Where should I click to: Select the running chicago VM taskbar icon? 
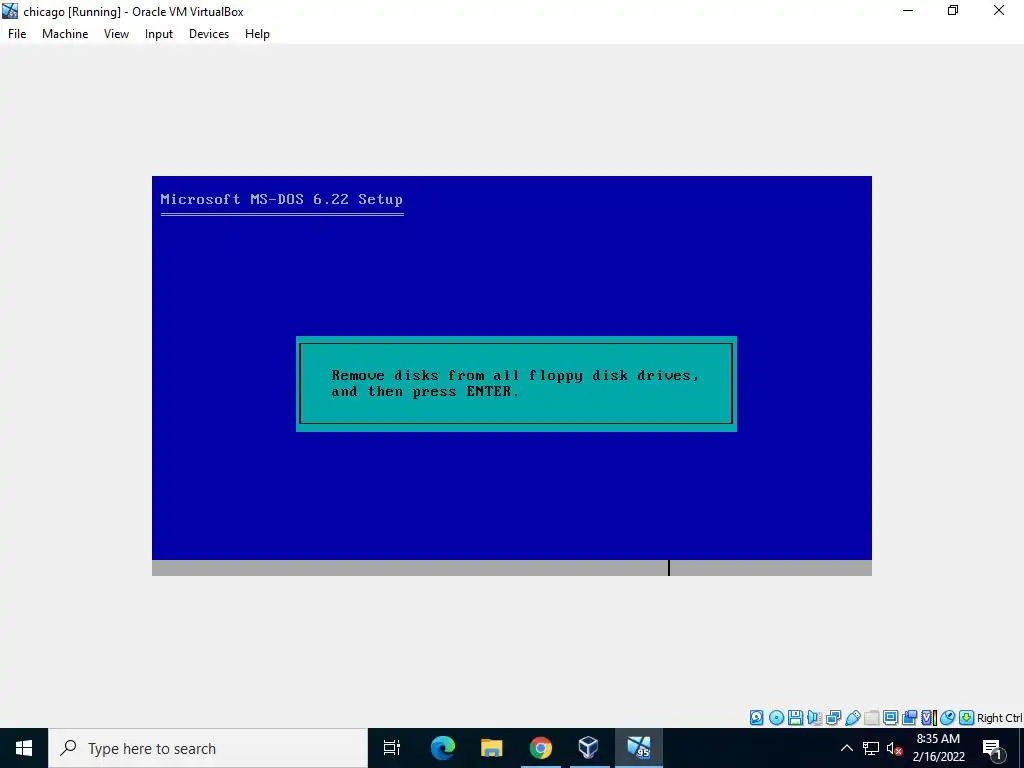(x=639, y=748)
